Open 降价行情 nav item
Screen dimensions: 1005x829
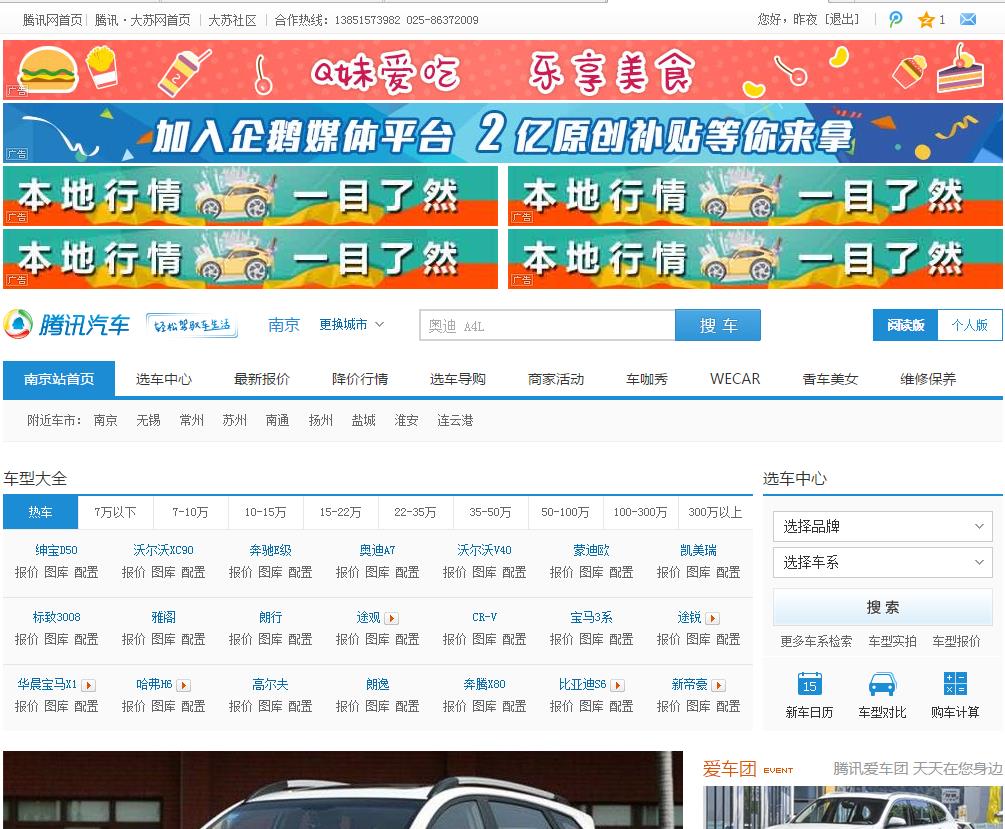point(360,379)
